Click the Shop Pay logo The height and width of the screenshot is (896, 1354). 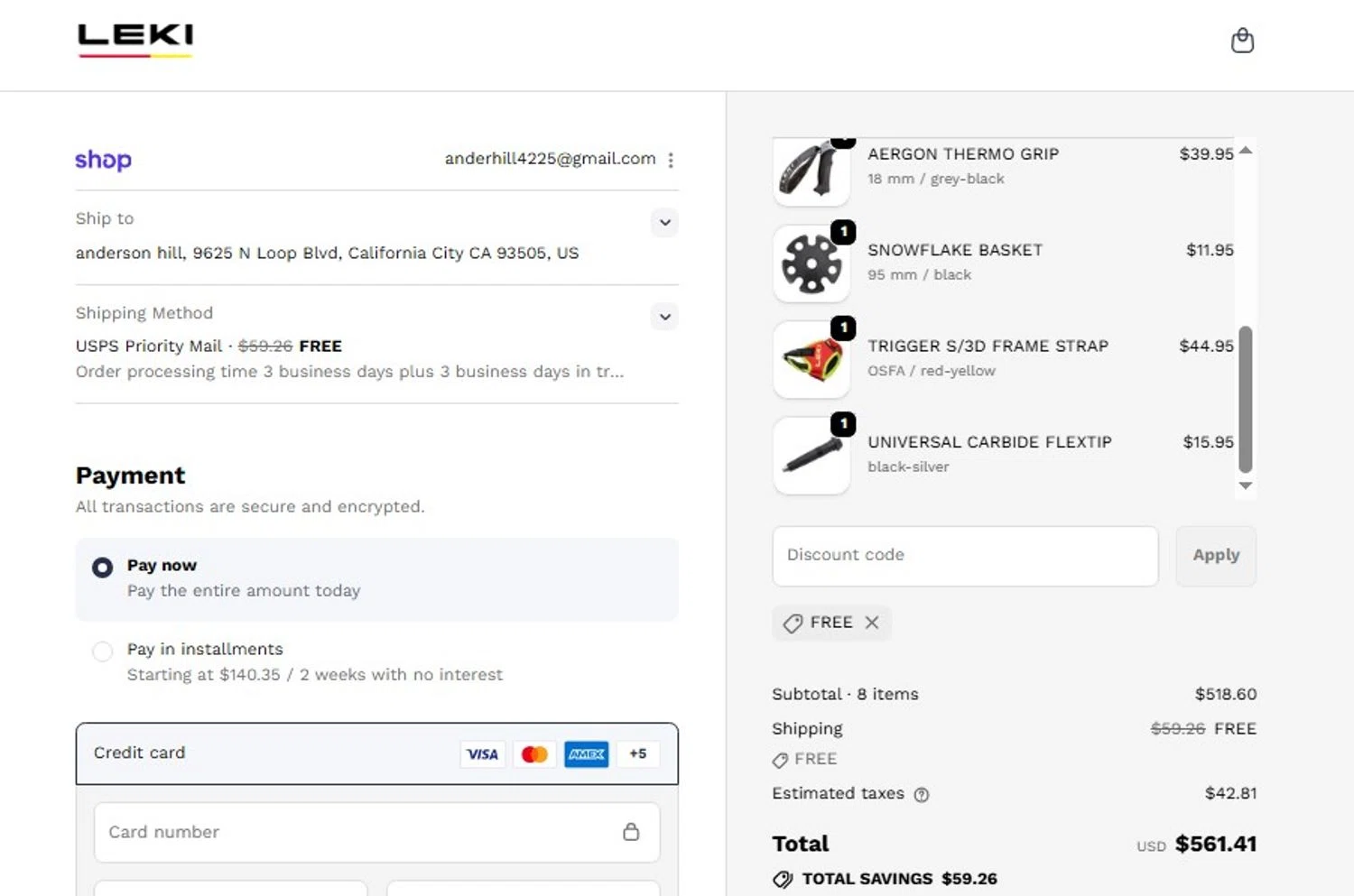click(x=104, y=160)
